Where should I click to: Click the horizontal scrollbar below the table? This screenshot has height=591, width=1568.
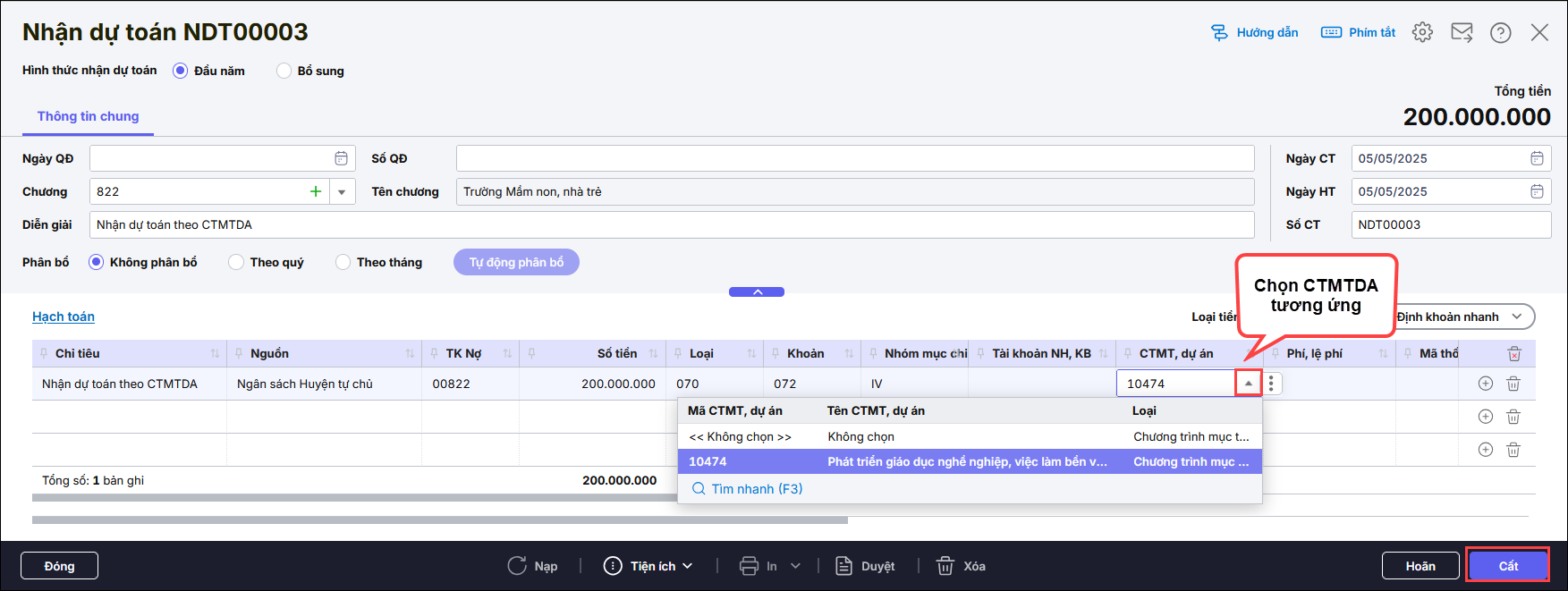coord(439,519)
